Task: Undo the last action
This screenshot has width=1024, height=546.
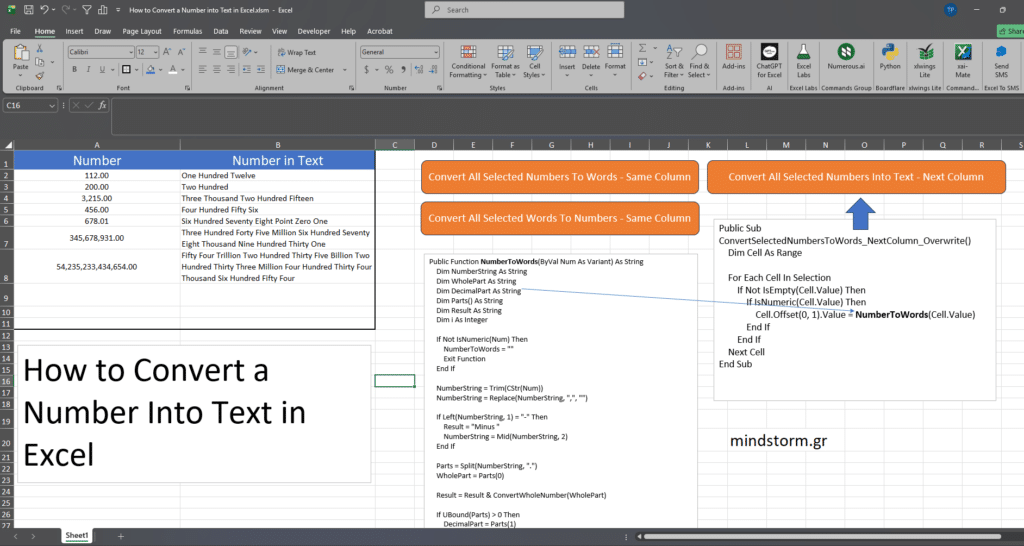Action: (x=44, y=10)
